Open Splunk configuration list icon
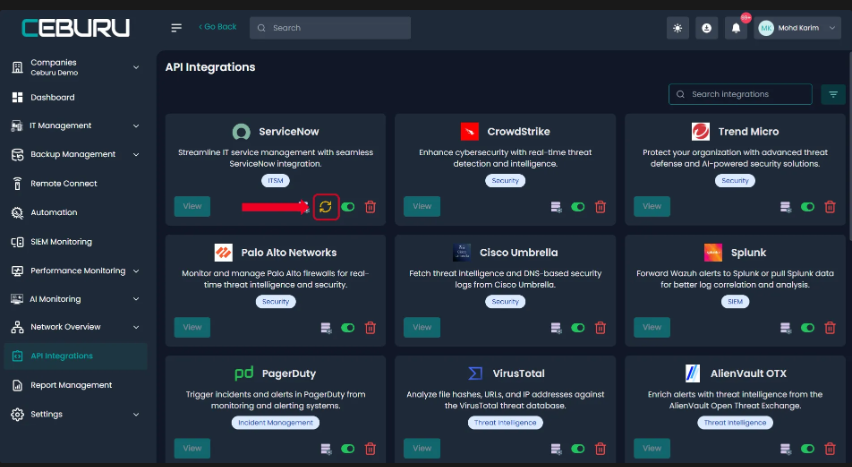 [x=785, y=328]
